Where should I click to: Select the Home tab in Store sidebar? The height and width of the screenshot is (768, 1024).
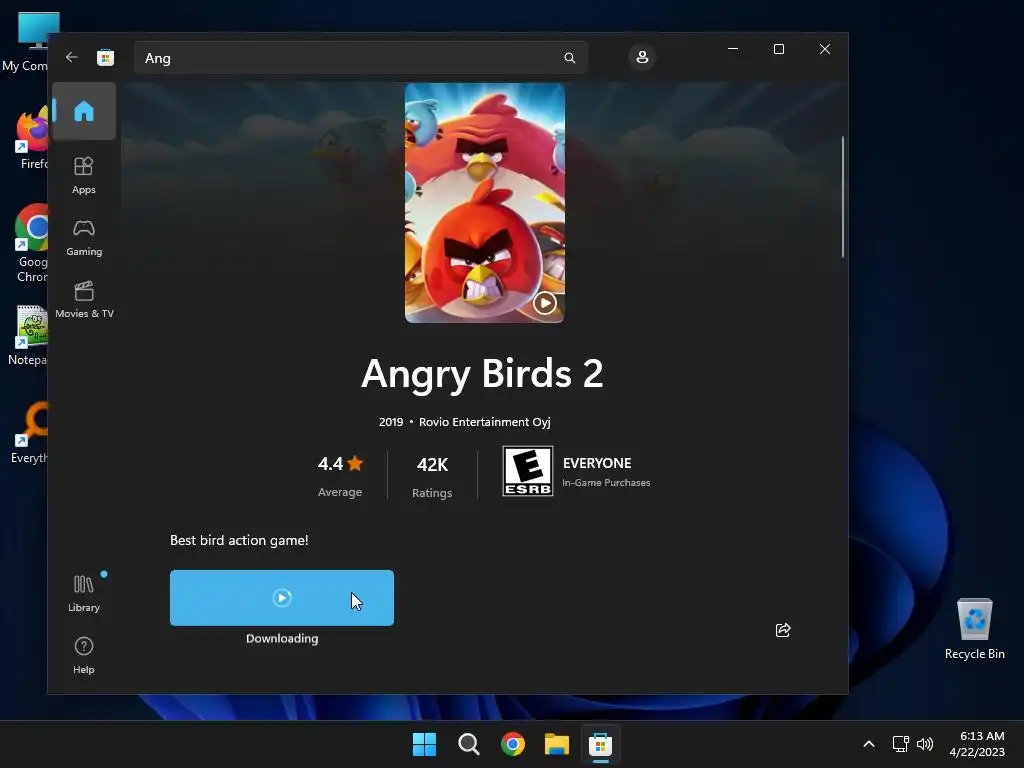pyautogui.click(x=84, y=111)
